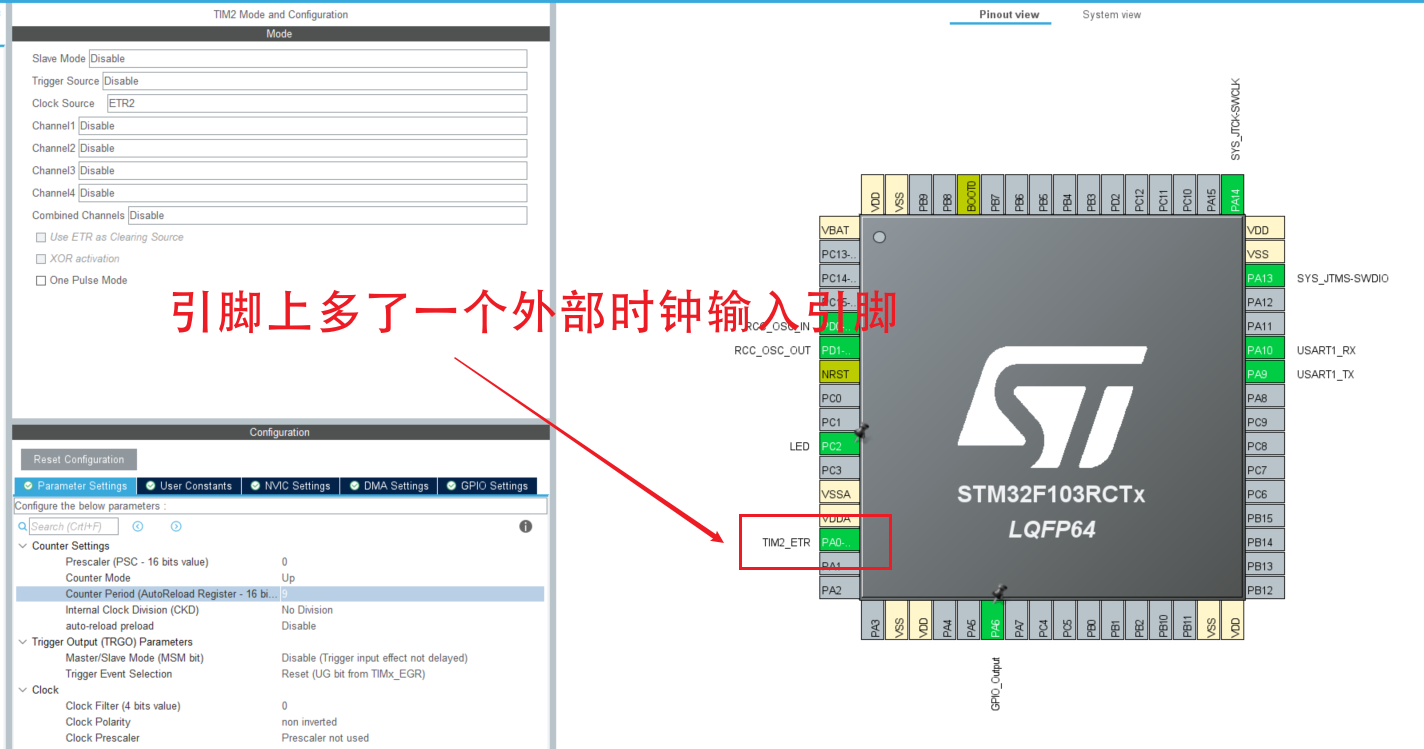Collapse the Clock parameters group
The image size is (1424, 749).
click(23, 690)
